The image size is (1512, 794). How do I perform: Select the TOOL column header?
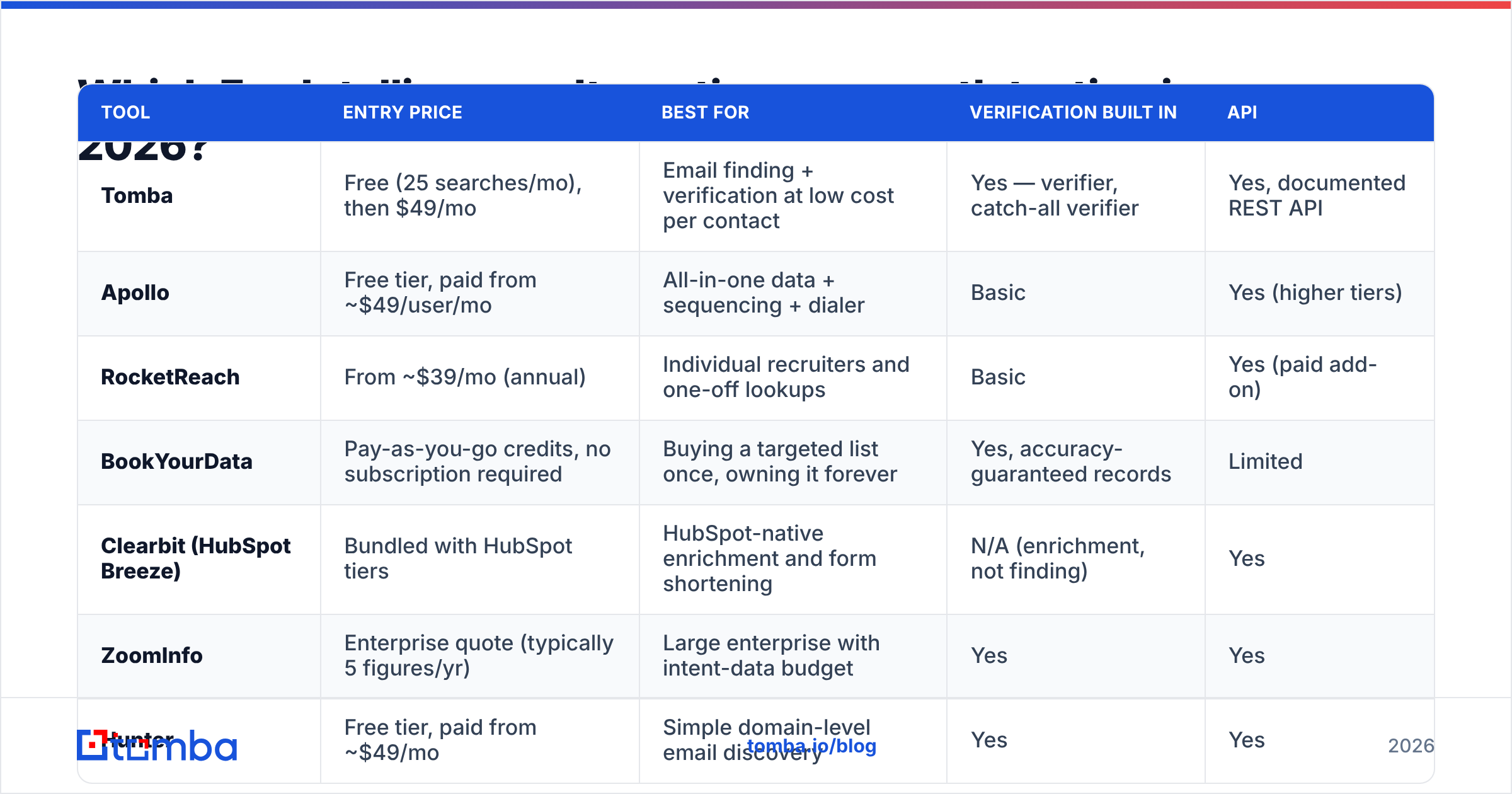click(x=126, y=113)
